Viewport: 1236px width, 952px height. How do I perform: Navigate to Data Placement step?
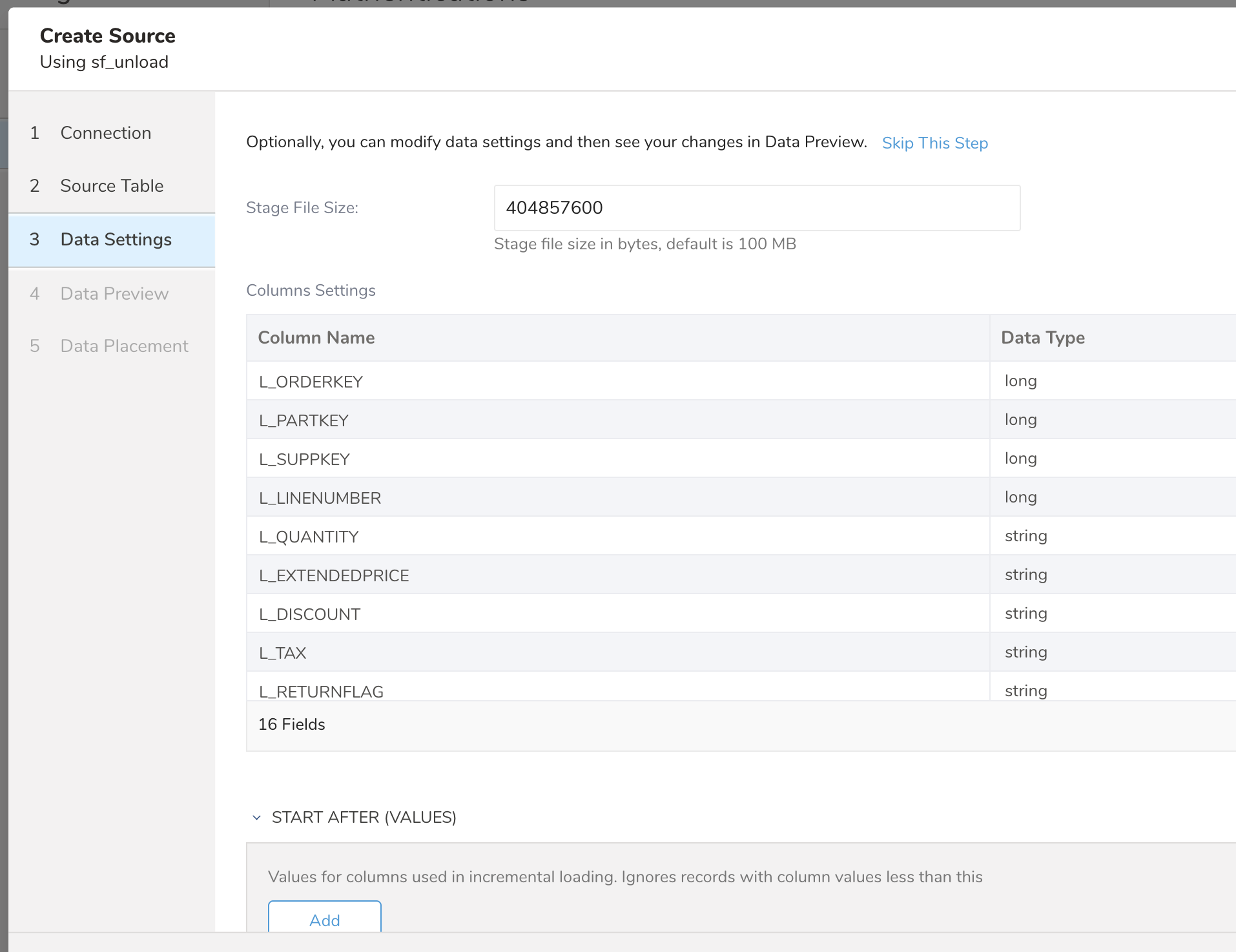[x=124, y=346]
